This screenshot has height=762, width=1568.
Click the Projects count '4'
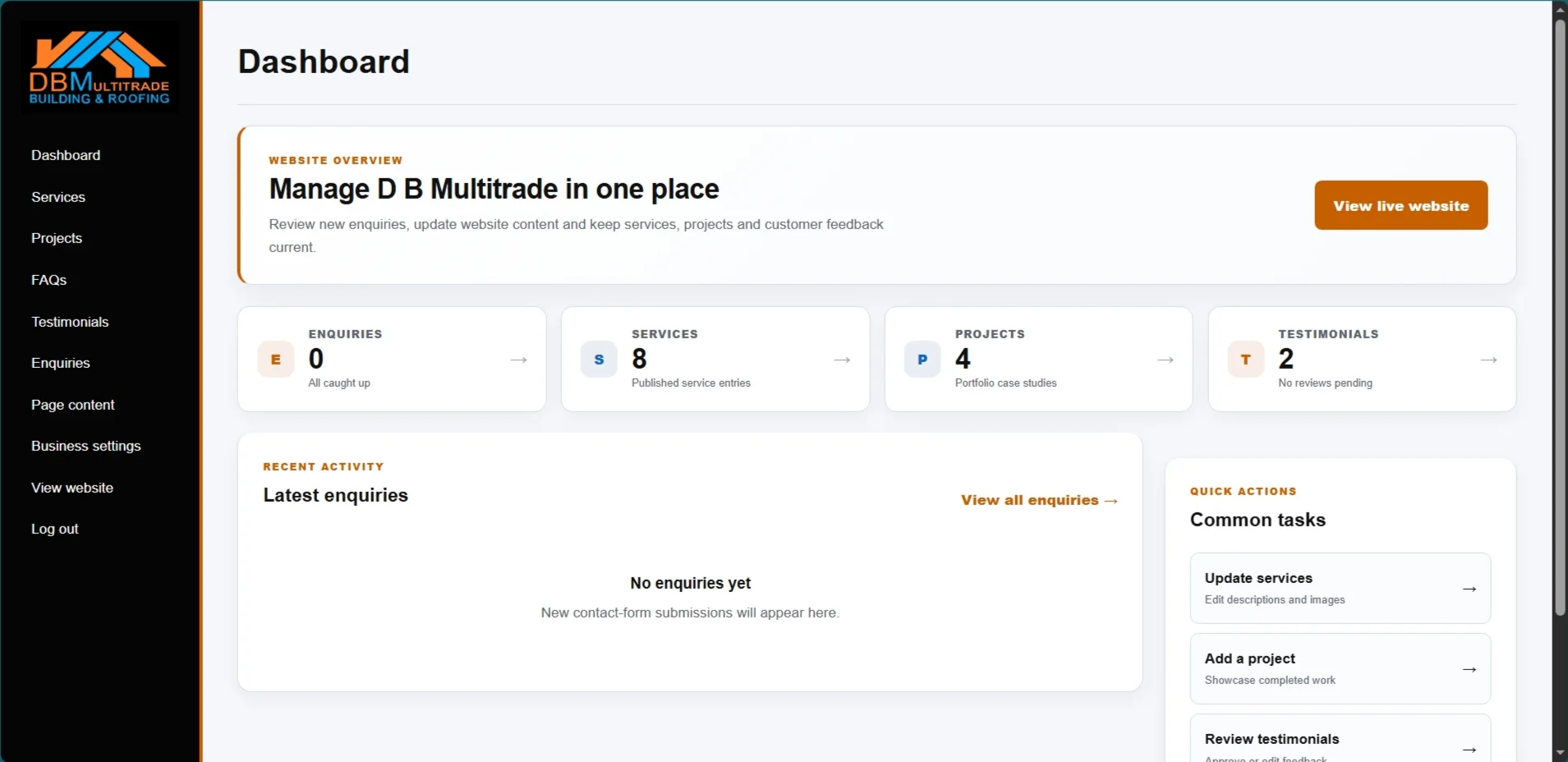coord(963,359)
